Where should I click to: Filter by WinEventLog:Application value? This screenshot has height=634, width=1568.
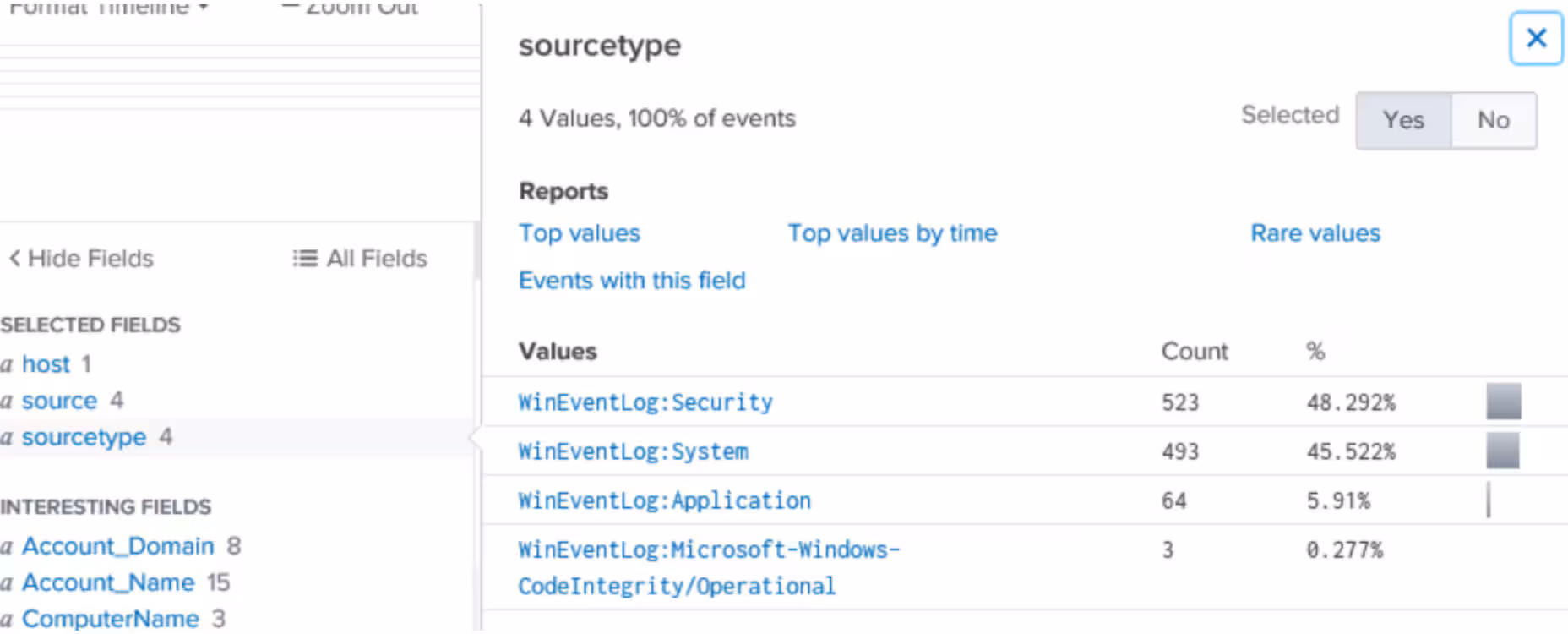664,500
